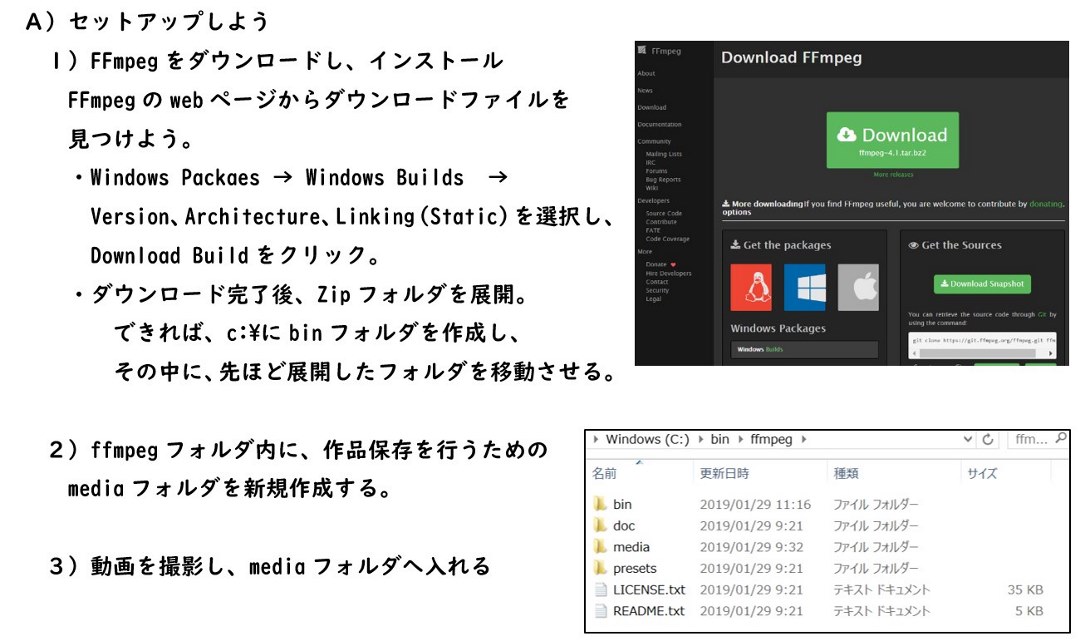Viewport: 1080px width, 641px height.
Task: Click the green Download button for ffmpeg-4.1.tar.bz2
Action: pos(891,138)
